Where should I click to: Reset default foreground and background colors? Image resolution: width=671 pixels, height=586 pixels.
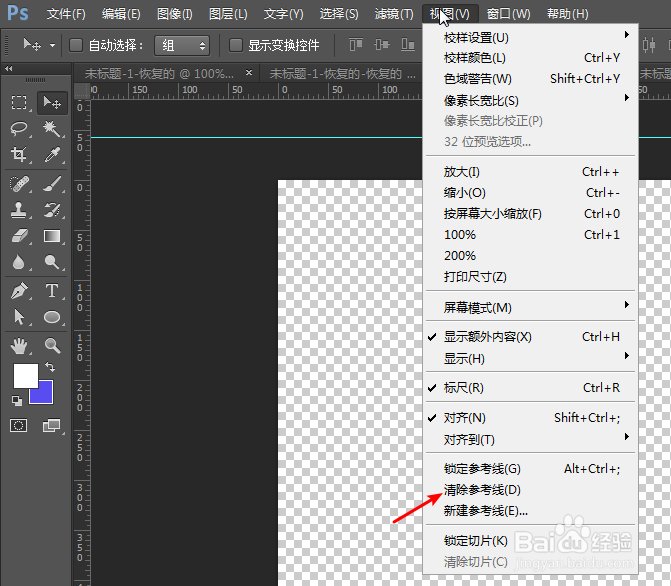click(x=17, y=401)
